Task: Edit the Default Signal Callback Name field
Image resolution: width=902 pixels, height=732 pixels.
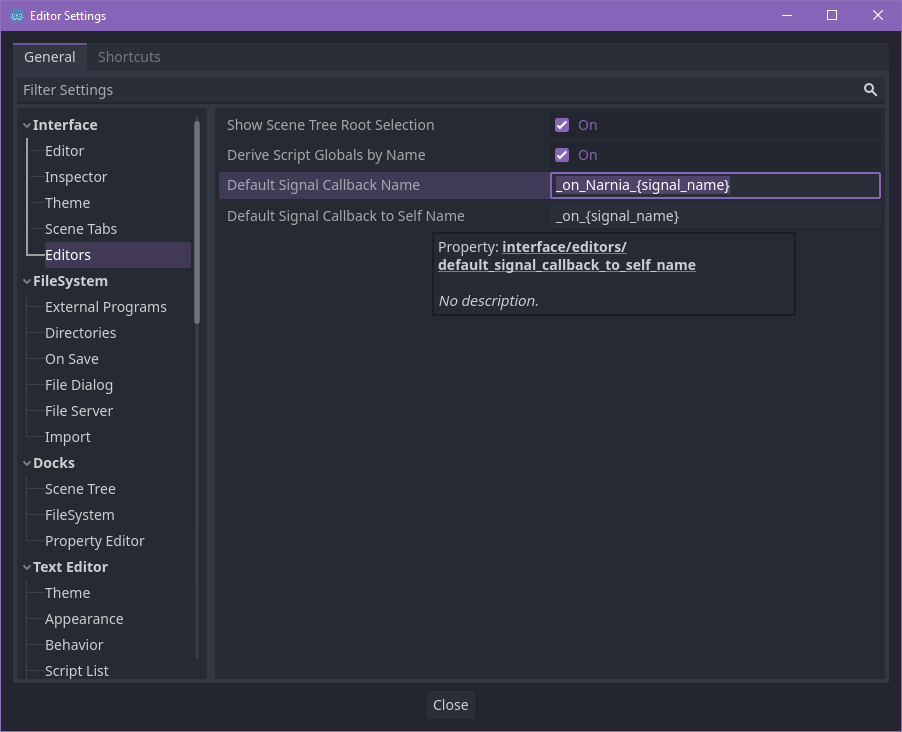Action: [714, 184]
